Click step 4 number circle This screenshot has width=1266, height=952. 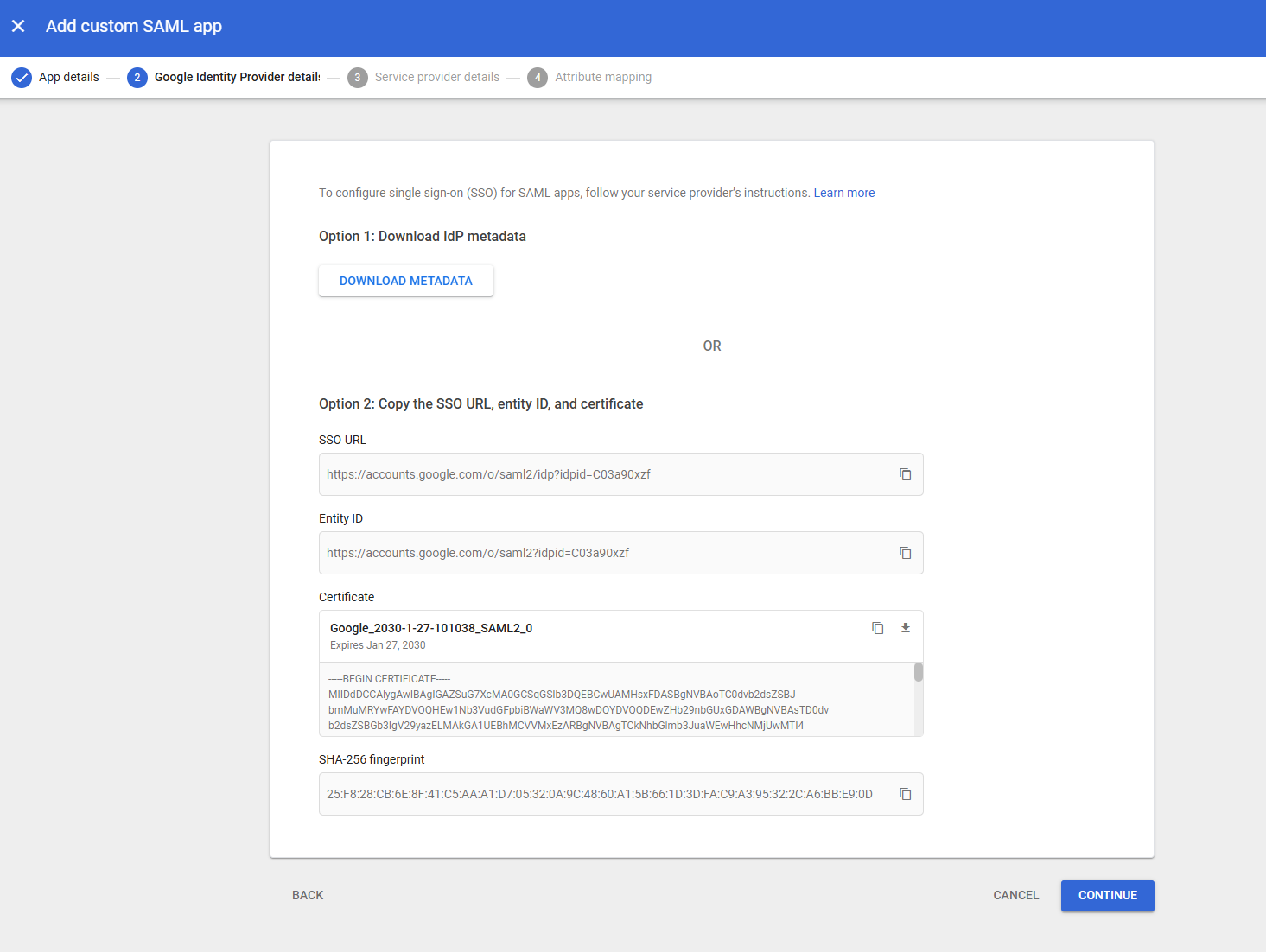pyautogui.click(x=537, y=78)
